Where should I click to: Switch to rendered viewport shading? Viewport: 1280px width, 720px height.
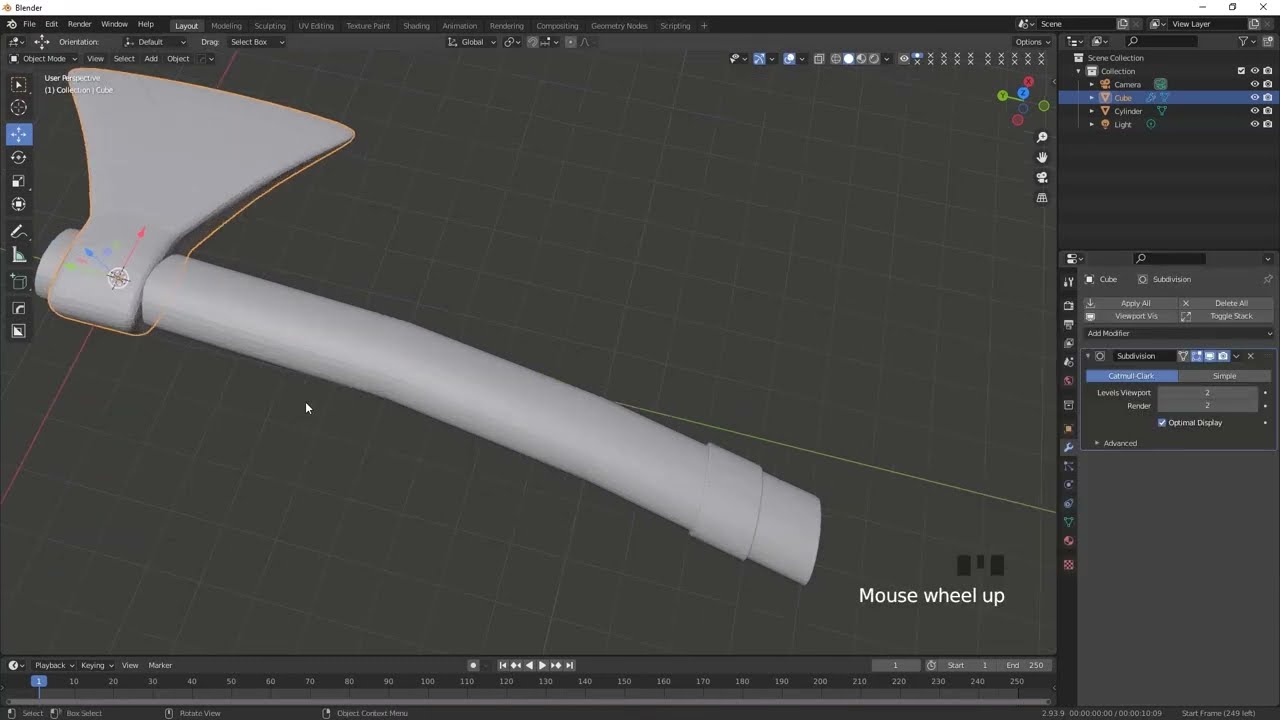tap(874, 59)
